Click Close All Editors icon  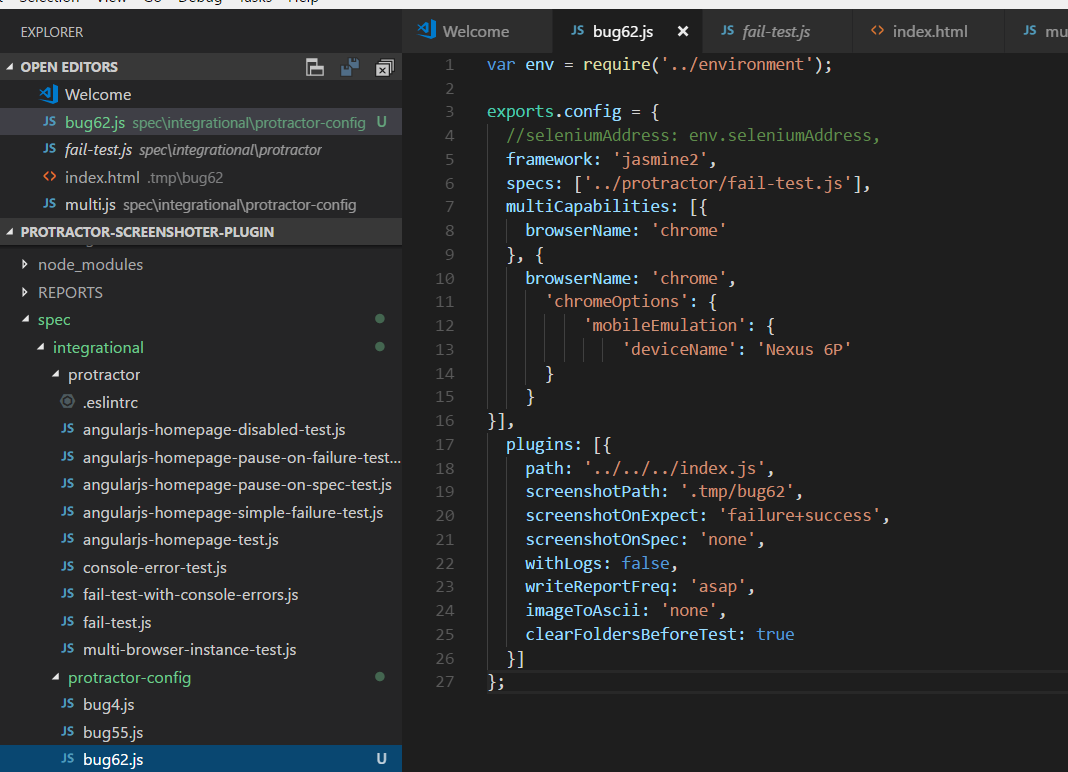[384, 67]
